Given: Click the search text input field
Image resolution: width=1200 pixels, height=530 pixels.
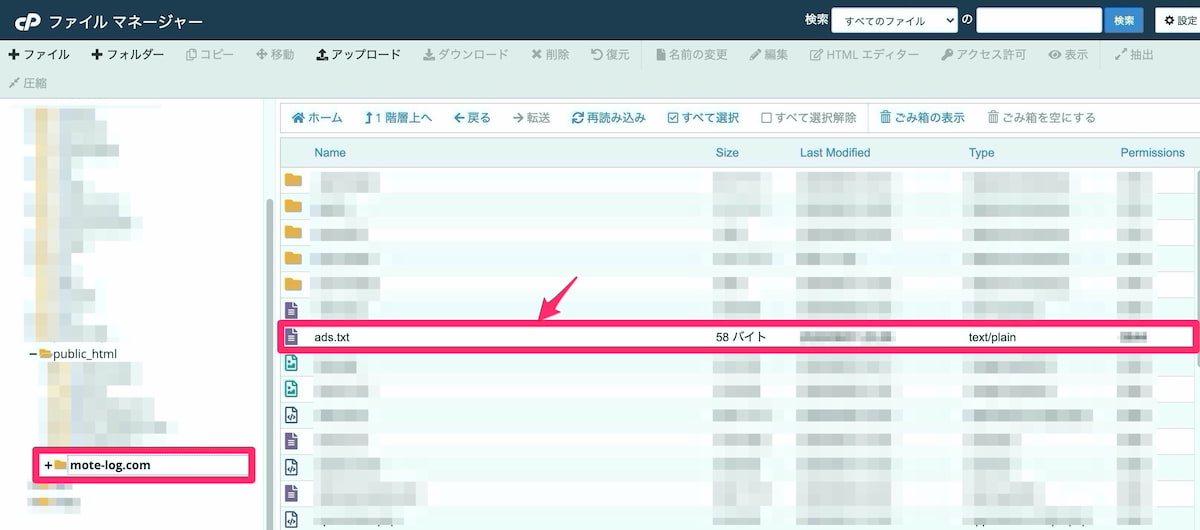Looking at the screenshot, I should point(1038,20).
